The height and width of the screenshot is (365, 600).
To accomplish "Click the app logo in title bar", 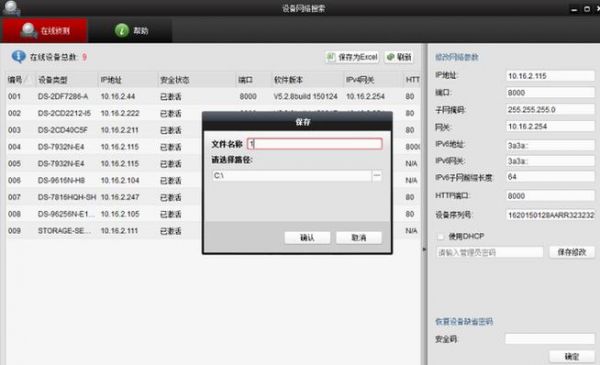I will click(11, 8).
